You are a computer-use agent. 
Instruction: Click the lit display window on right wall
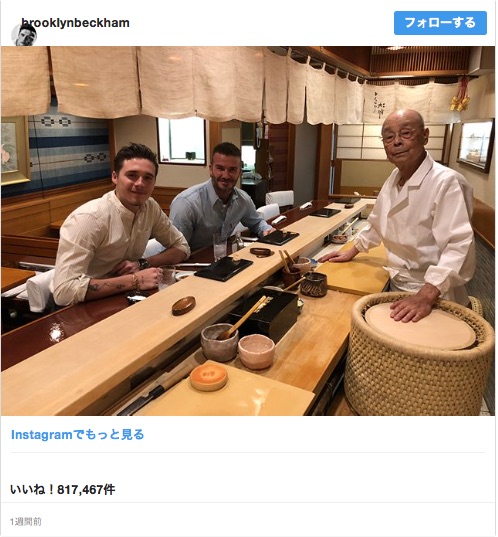[x=476, y=146]
